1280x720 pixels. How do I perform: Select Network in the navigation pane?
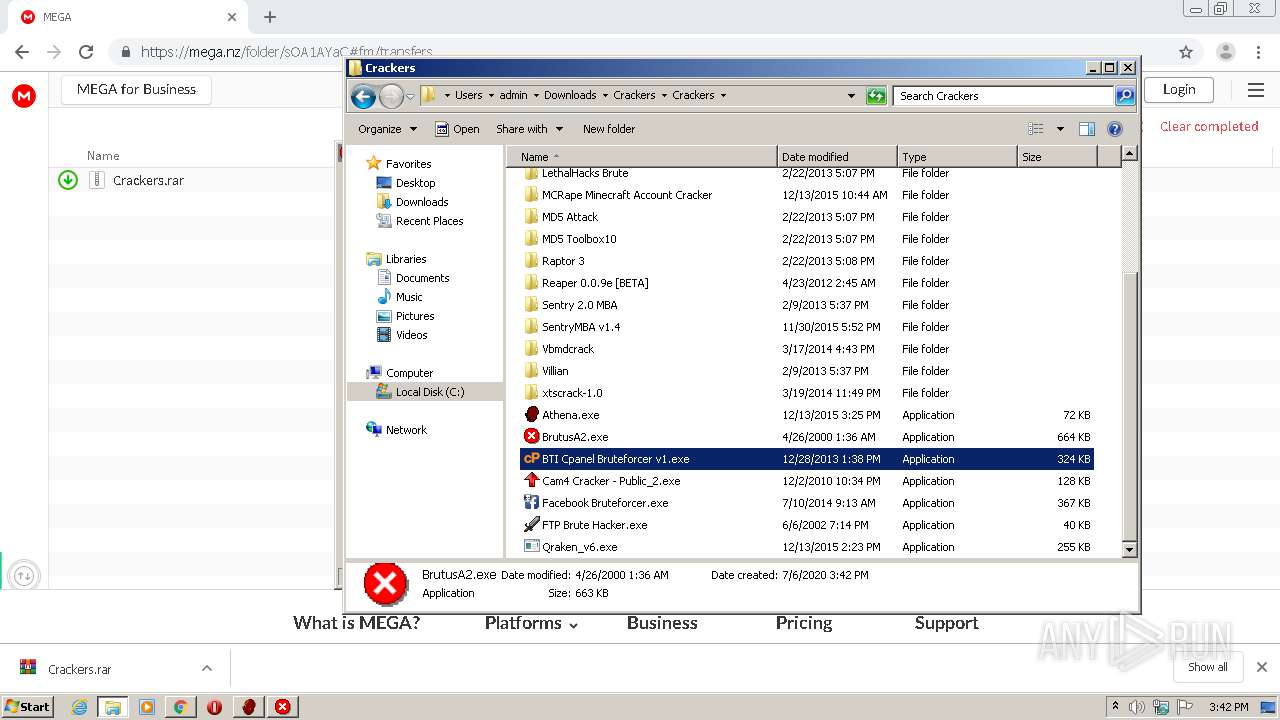(406, 430)
